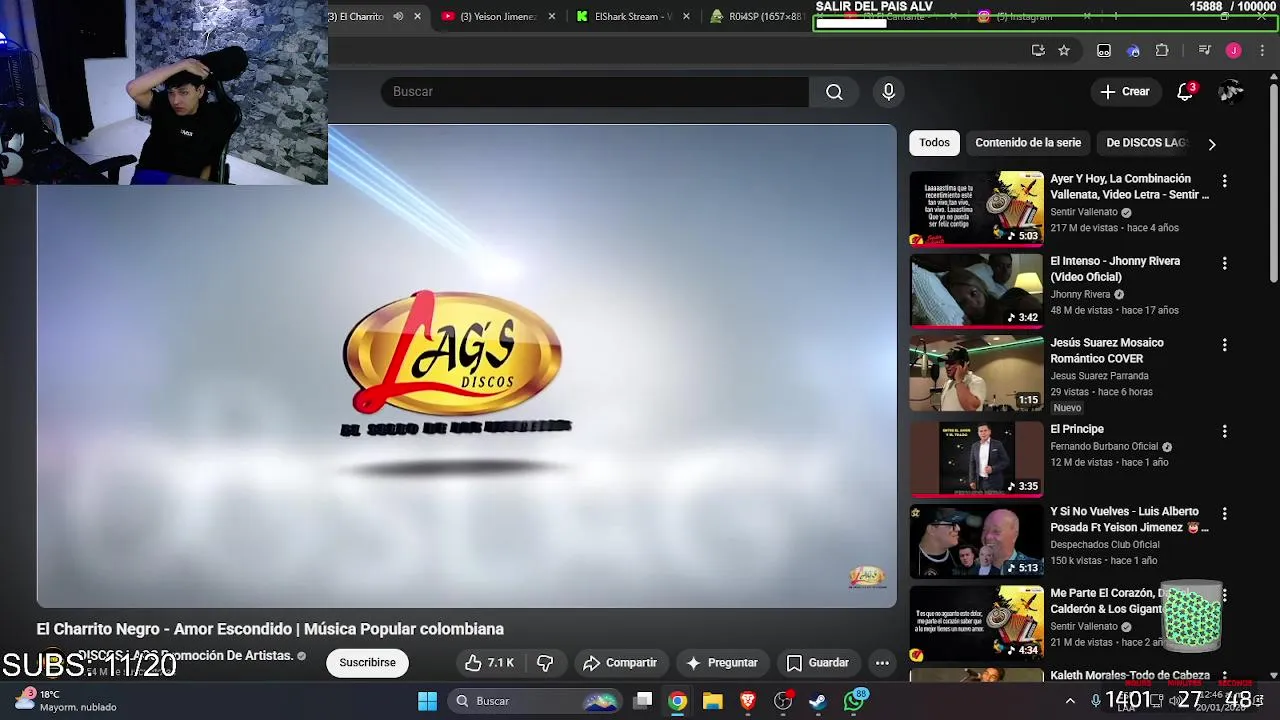Click DISCOS LAG'S channel name
1280x720 pixels.
click(x=185, y=656)
